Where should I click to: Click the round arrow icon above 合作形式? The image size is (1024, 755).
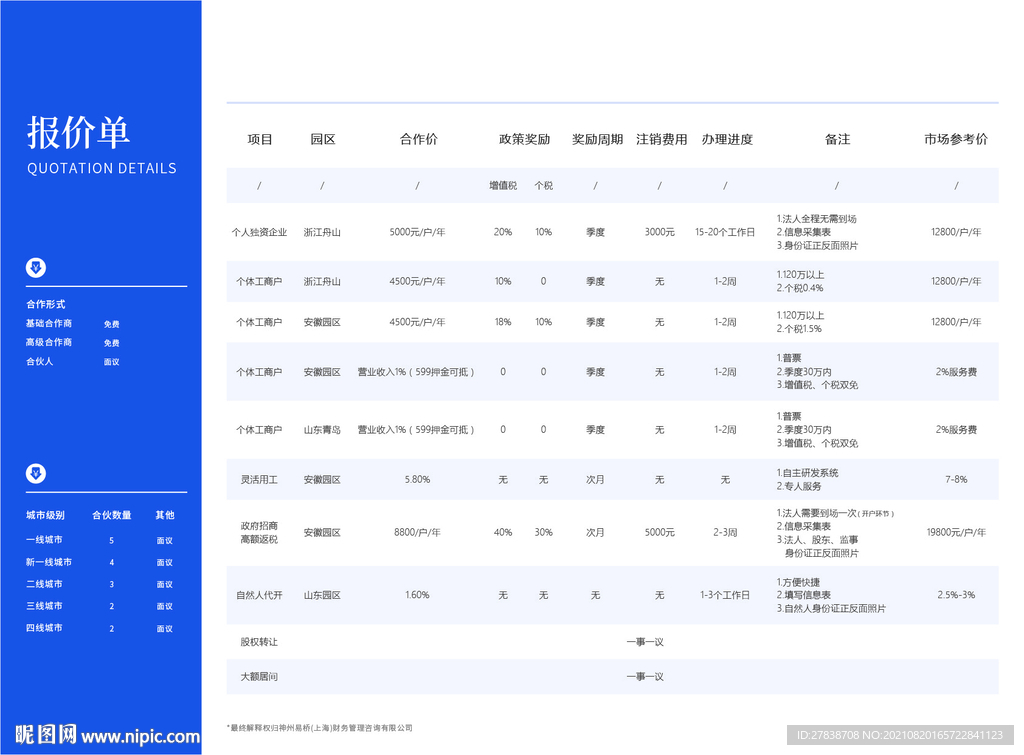tap(36, 268)
